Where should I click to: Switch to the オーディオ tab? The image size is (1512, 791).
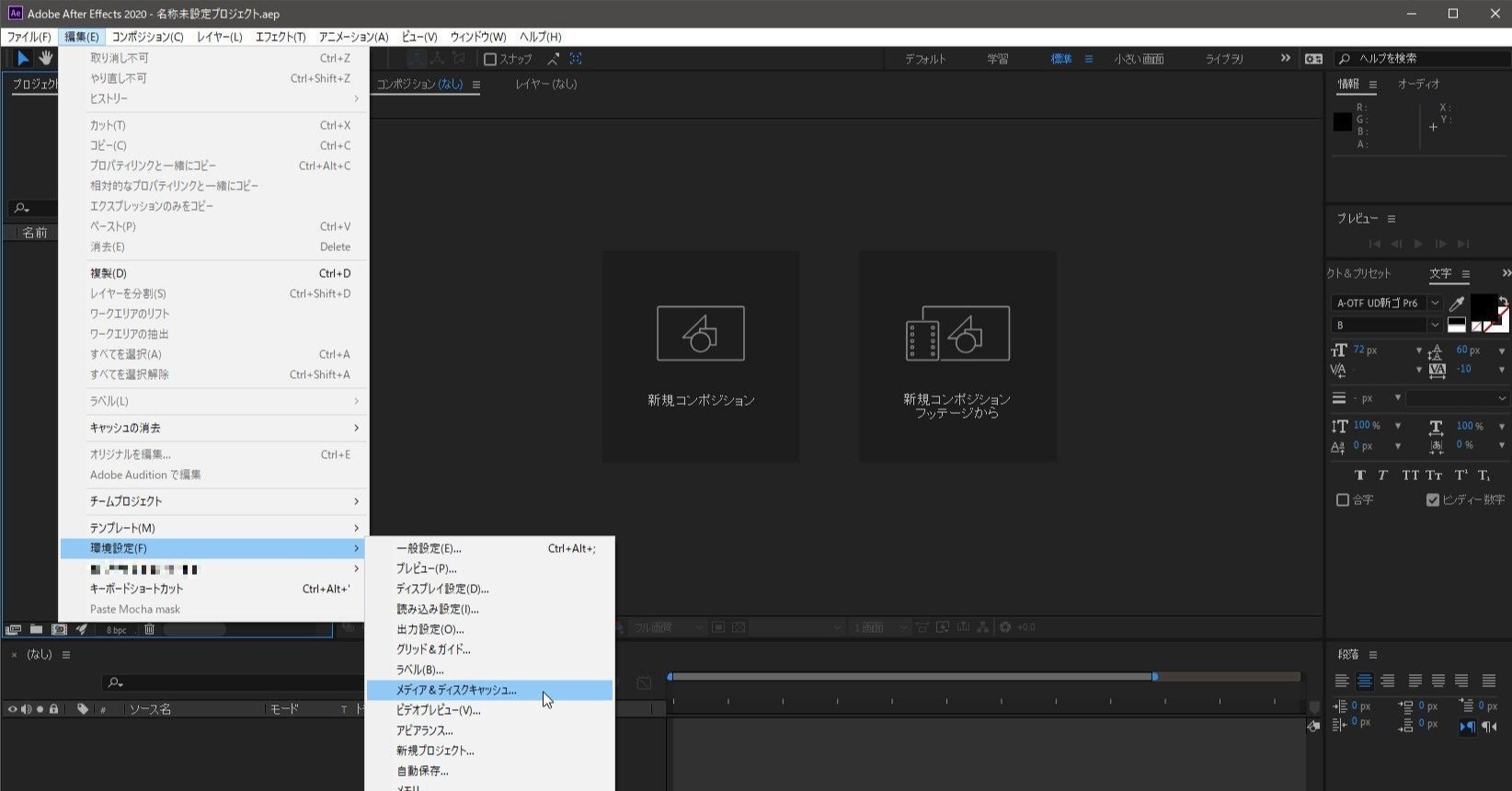tap(1419, 84)
